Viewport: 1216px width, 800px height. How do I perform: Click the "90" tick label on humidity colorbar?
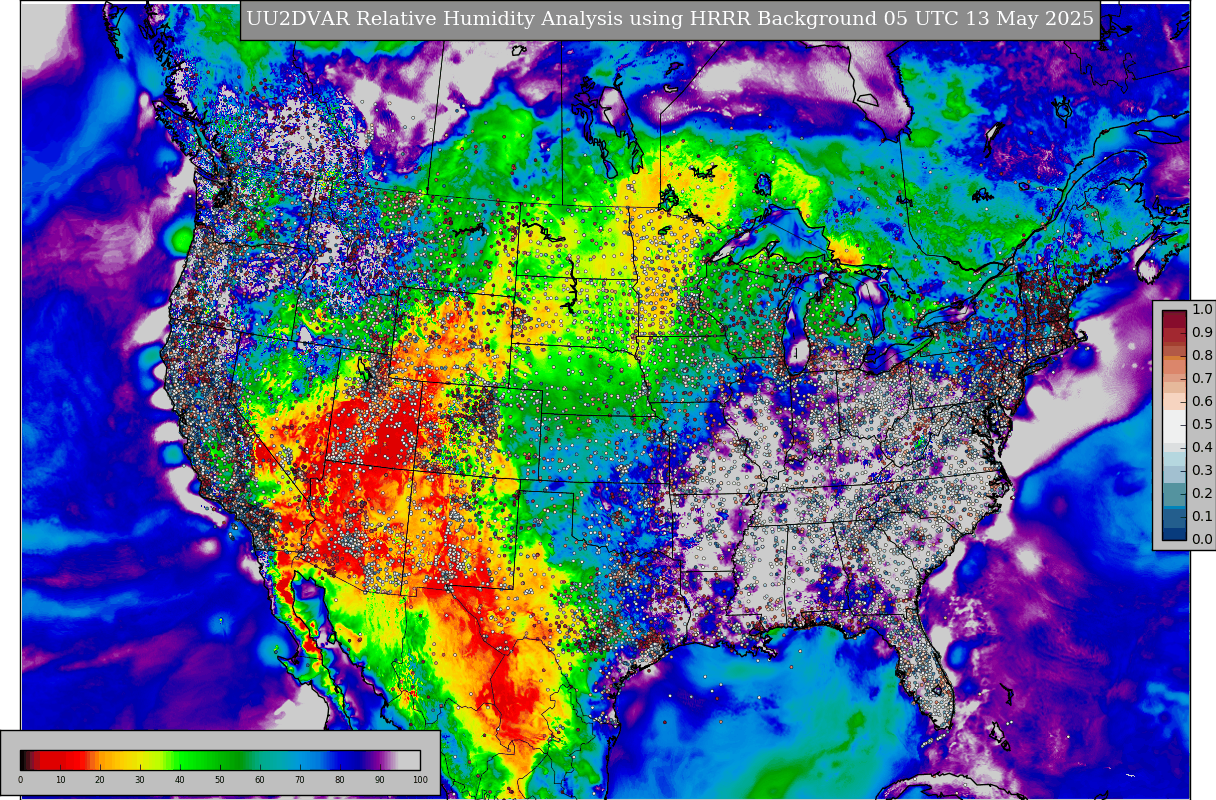[x=380, y=780]
